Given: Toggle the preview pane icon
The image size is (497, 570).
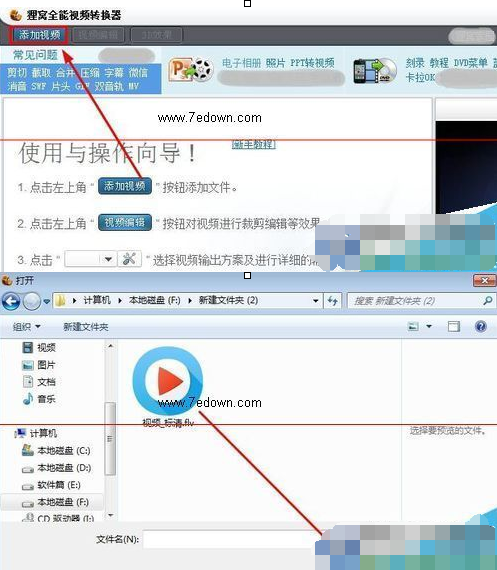Looking at the screenshot, I should click(x=454, y=326).
